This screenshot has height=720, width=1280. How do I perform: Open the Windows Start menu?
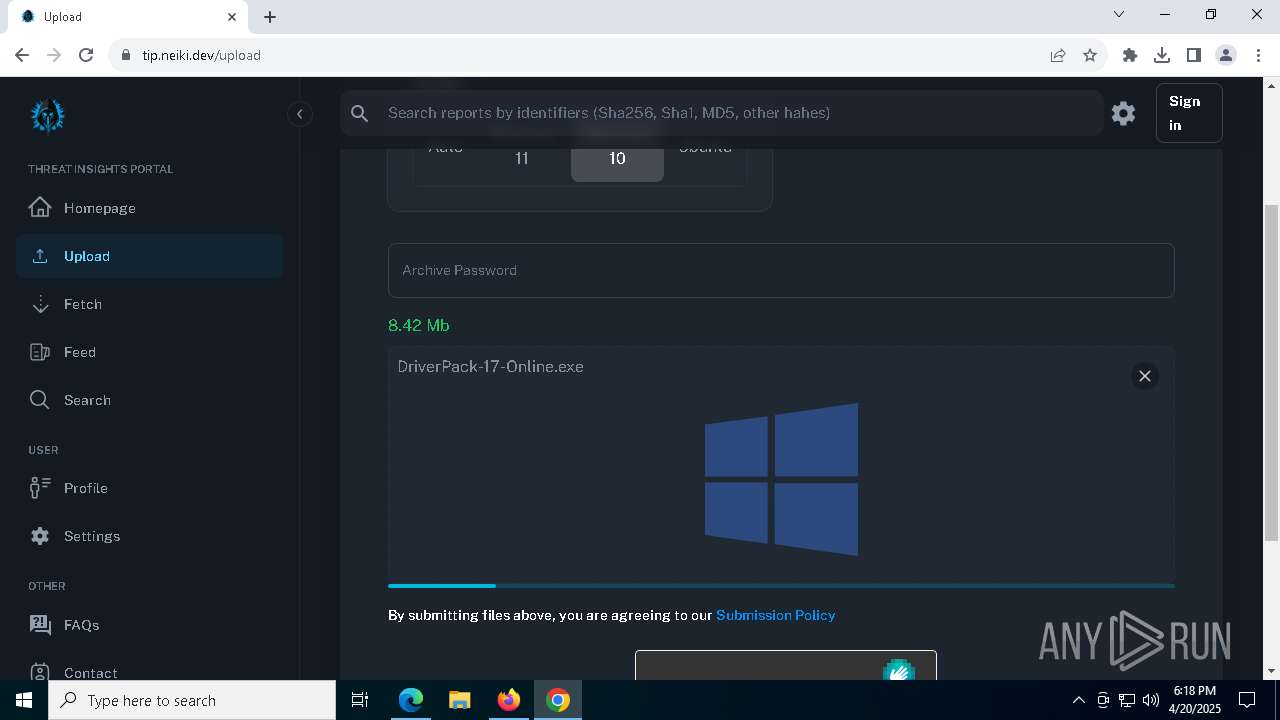[24, 700]
